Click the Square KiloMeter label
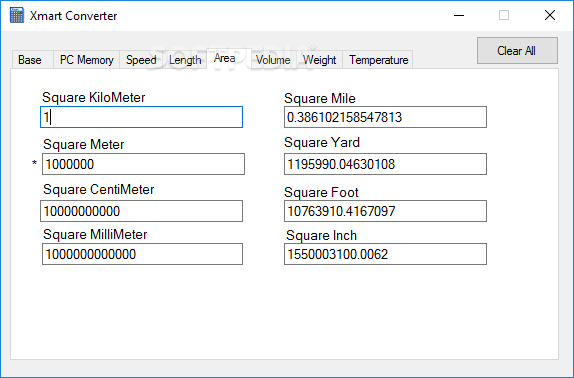Image resolution: width=574 pixels, height=378 pixels. click(94, 98)
